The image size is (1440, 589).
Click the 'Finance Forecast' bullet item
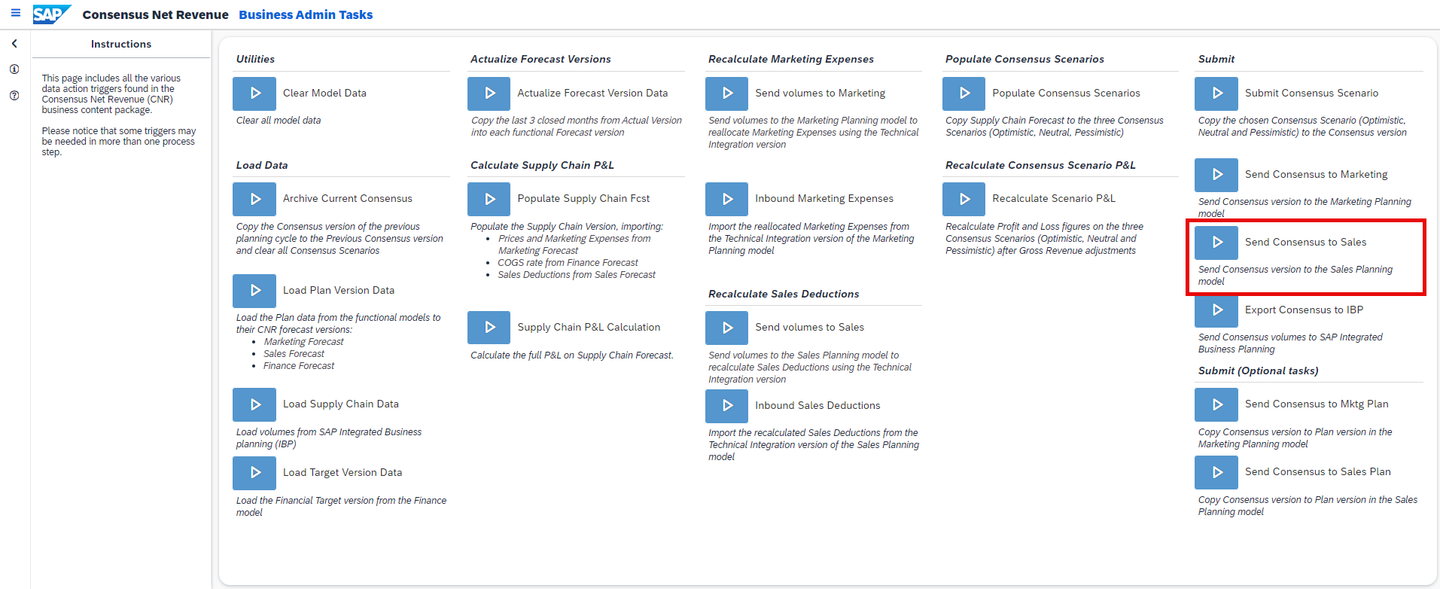(x=299, y=365)
